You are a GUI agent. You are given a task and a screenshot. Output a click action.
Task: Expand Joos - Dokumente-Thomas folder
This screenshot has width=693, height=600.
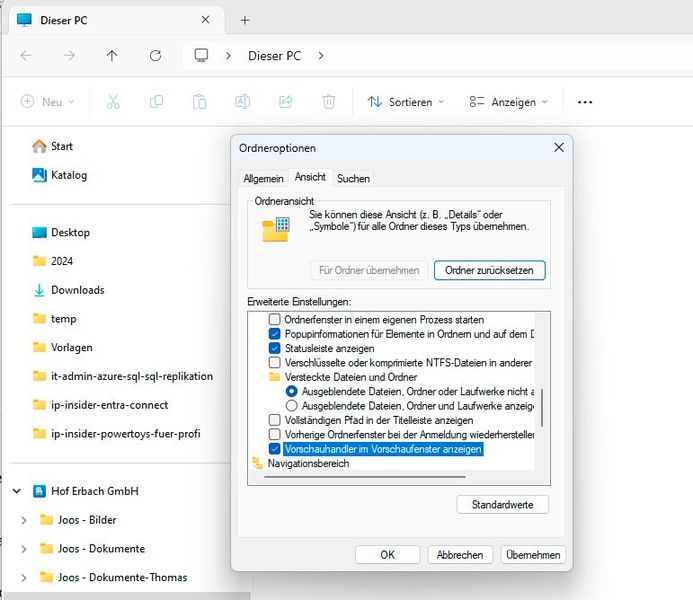(x=24, y=577)
